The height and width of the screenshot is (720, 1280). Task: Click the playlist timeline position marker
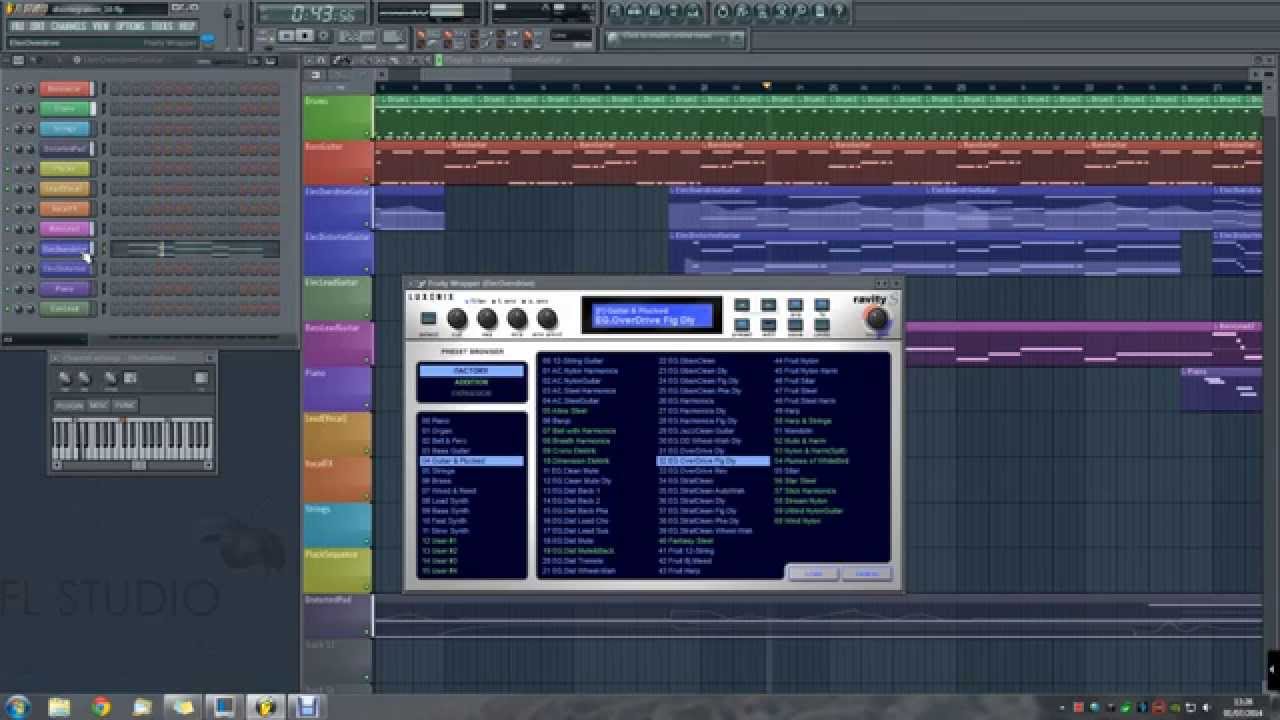pos(767,86)
